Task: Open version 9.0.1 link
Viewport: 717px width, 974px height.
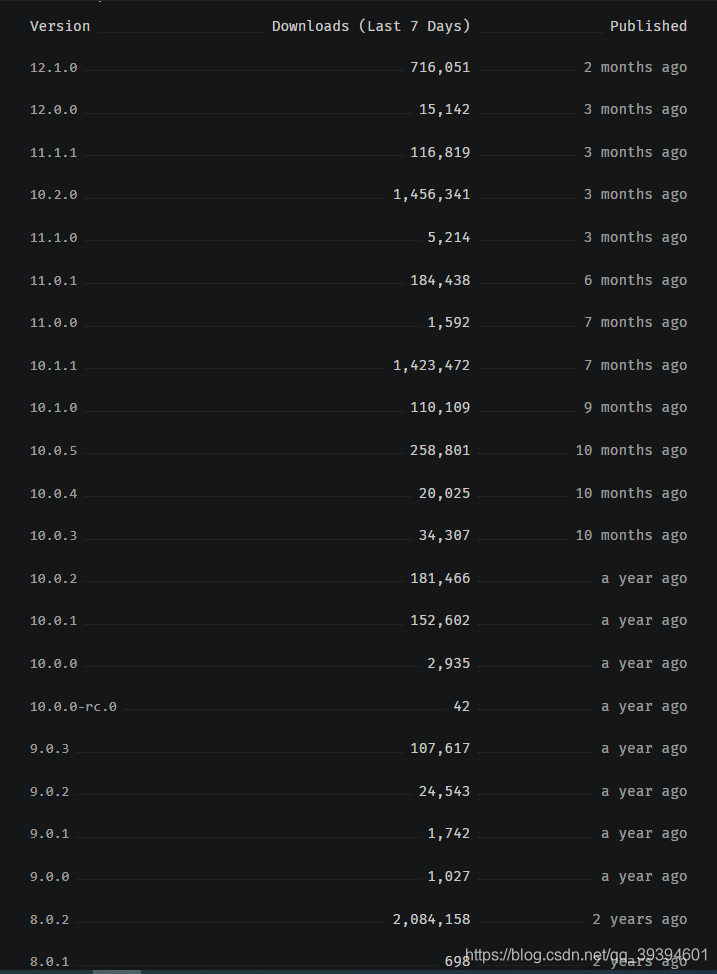Action: click(49, 834)
